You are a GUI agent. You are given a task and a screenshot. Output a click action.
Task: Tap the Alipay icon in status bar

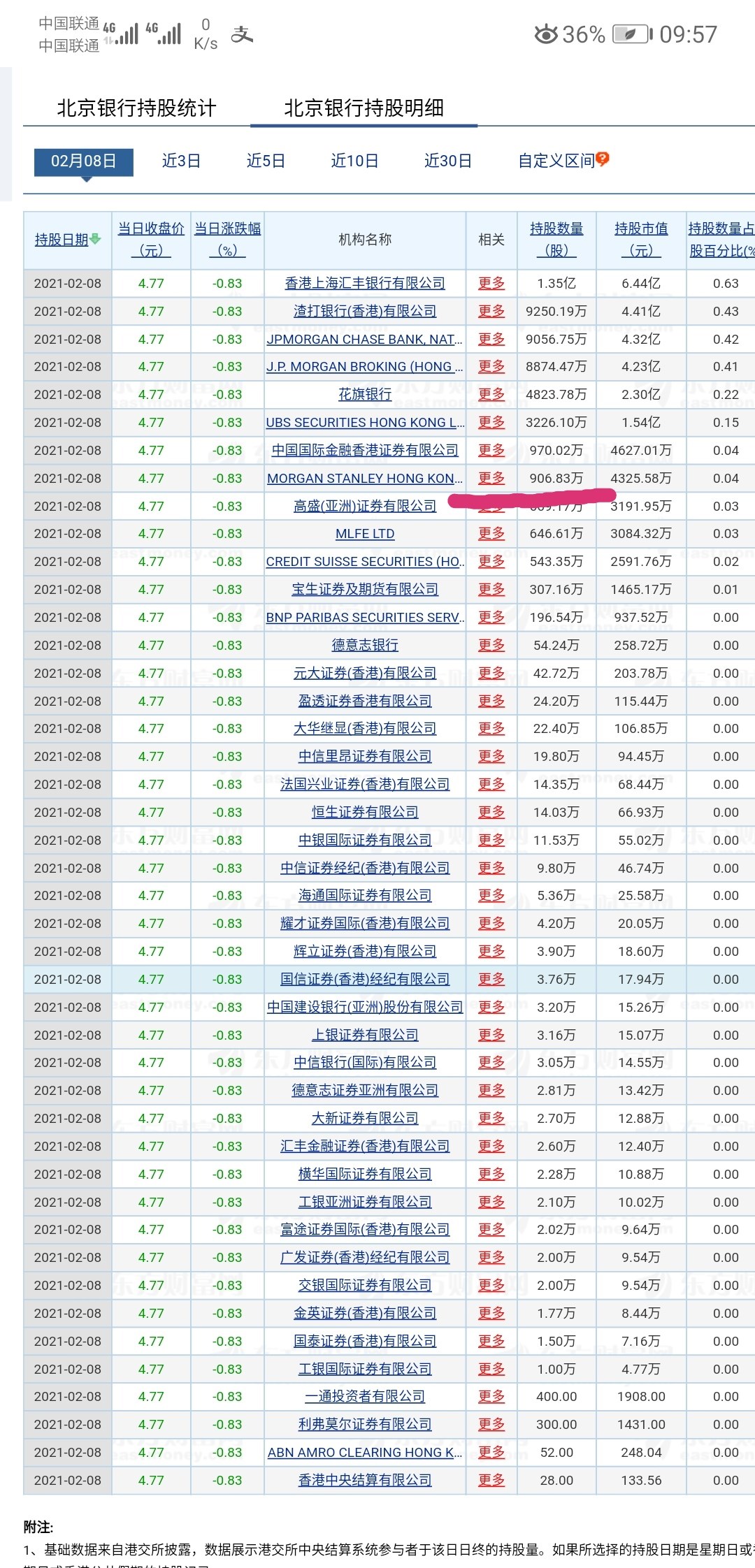point(242,34)
